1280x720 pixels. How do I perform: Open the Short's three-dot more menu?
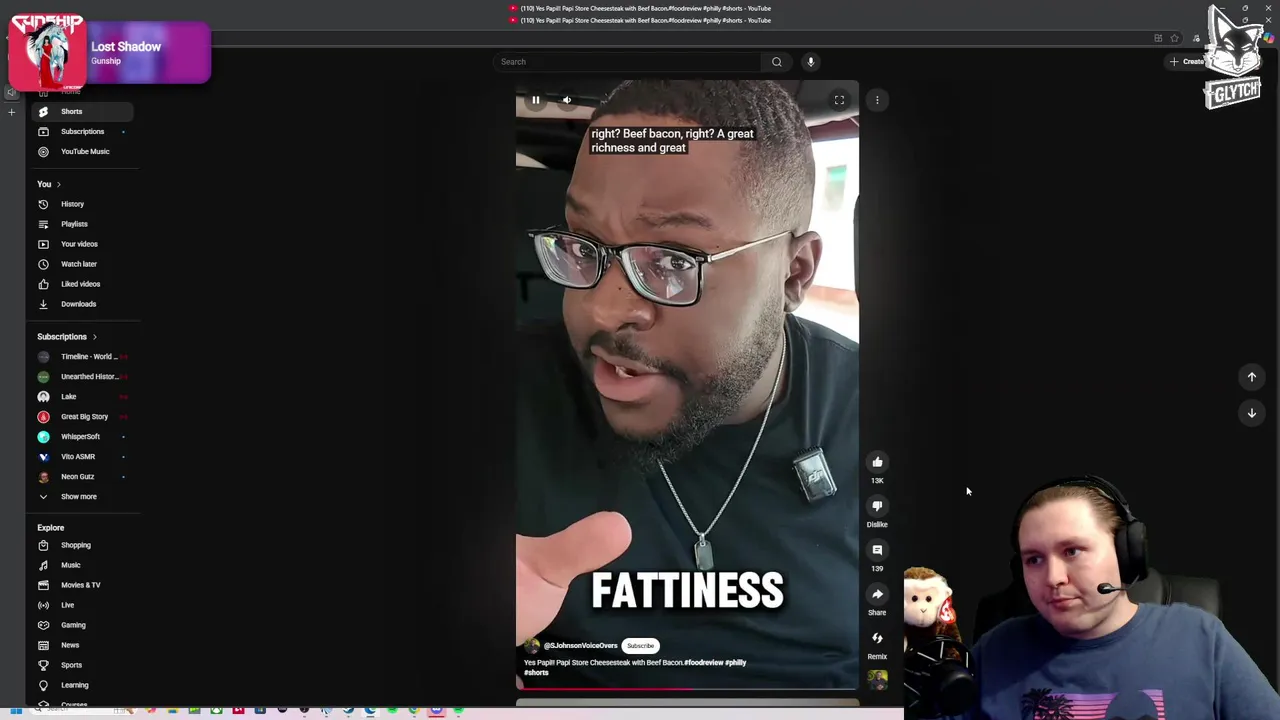(x=877, y=100)
